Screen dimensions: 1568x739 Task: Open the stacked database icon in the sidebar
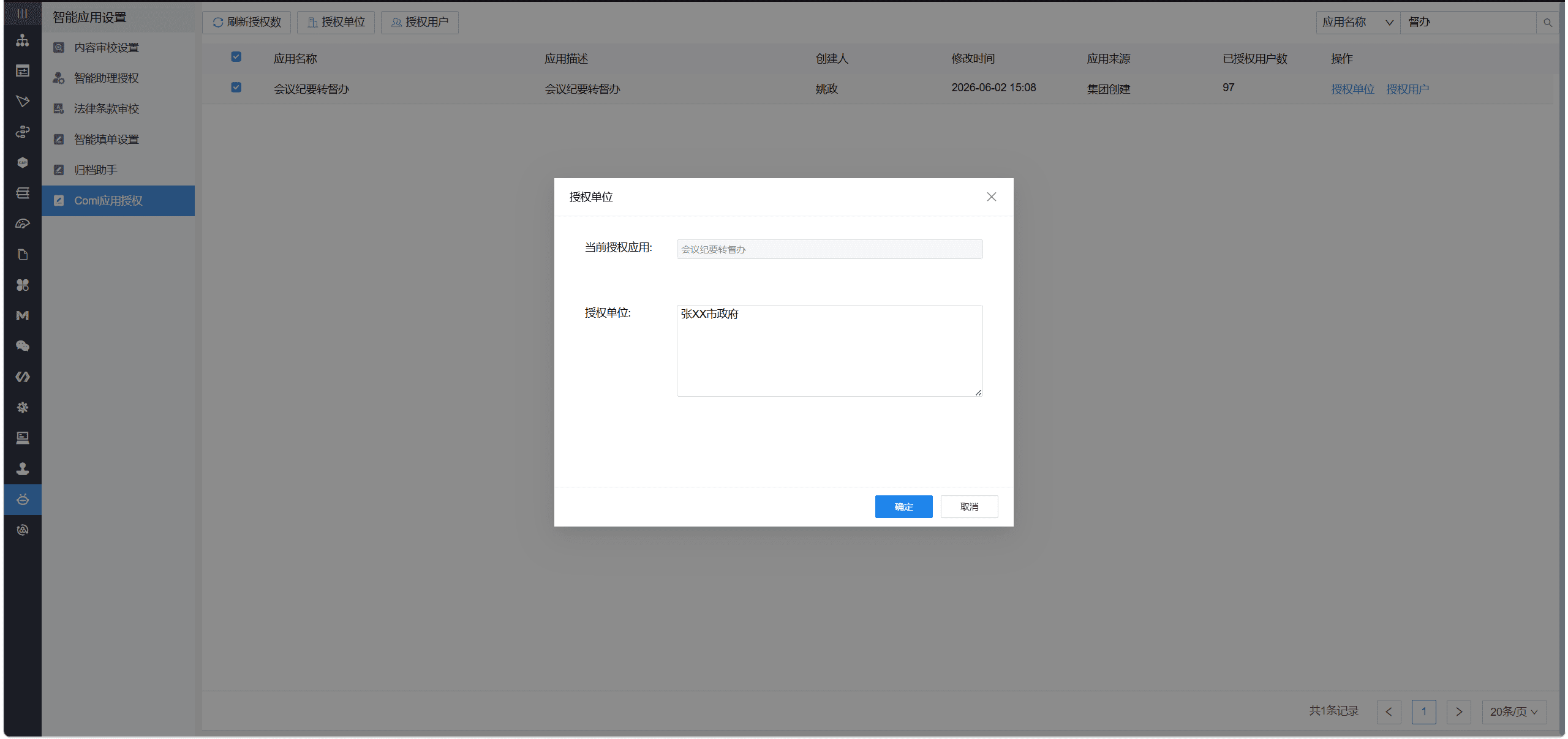(23, 193)
